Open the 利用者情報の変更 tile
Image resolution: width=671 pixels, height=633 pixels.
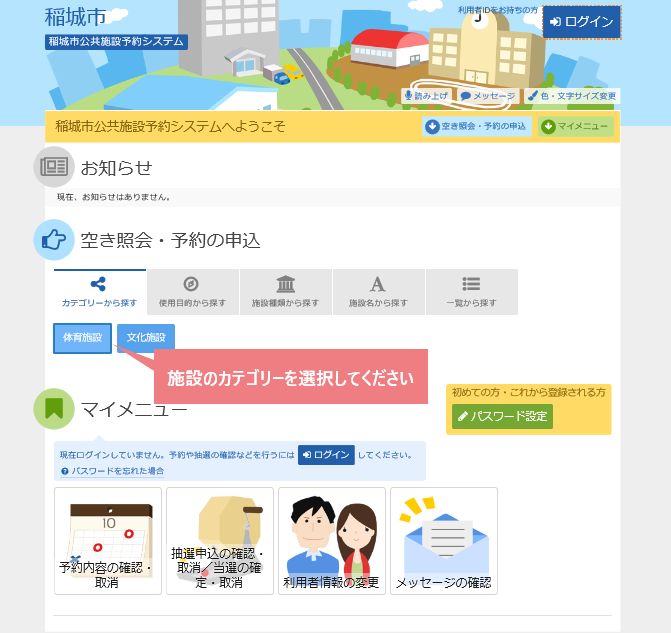coord(332,541)
